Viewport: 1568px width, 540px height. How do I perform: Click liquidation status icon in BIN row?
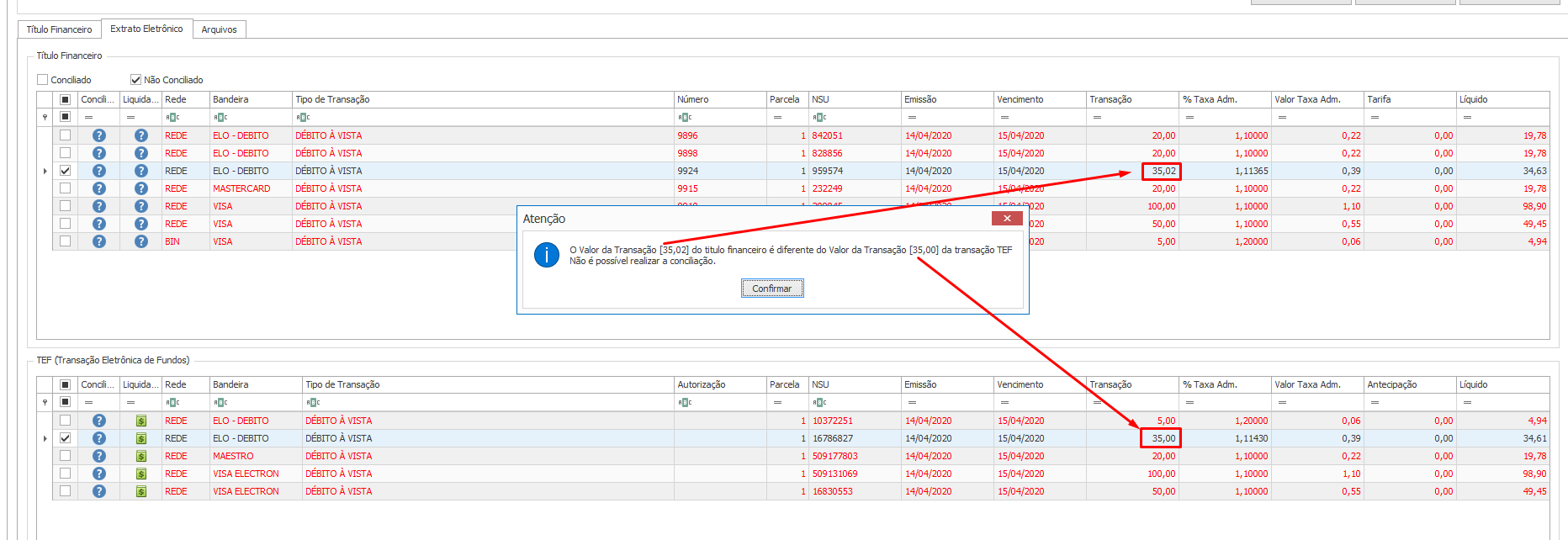click(141, 241)
